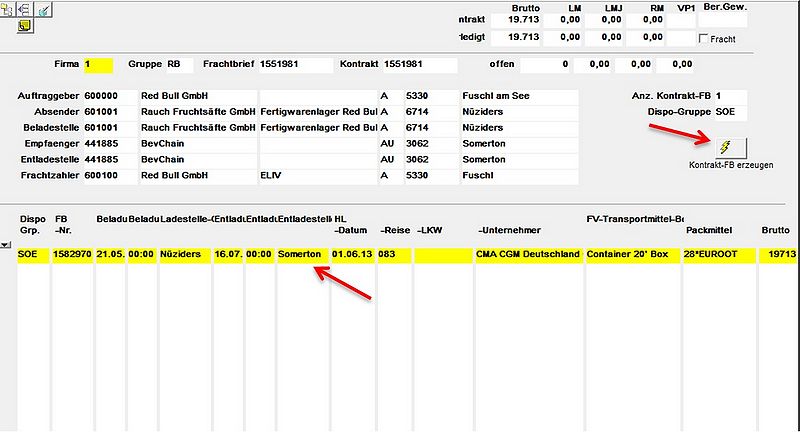The width and height of the screenshot is (800, 432).
Task: Click the FB-Nr. column header
Action: tap(63, 224)
